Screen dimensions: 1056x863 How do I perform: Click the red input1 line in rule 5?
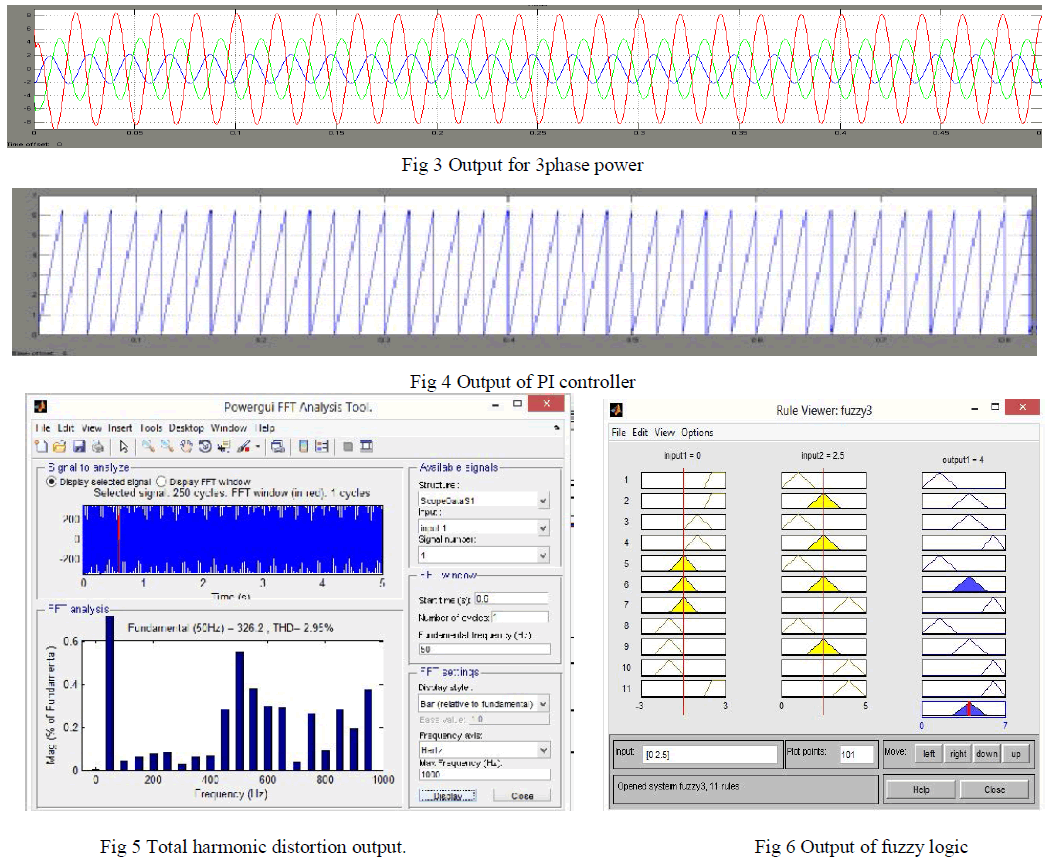click(684, 564)
